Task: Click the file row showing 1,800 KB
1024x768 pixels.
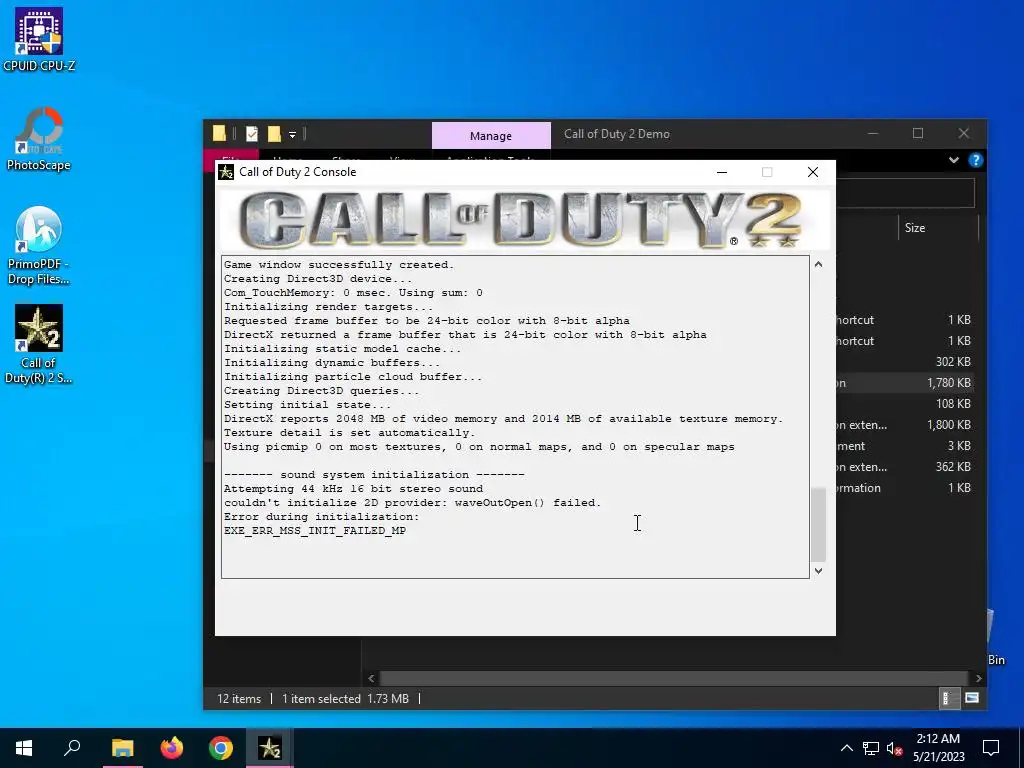Action: point(905,425)
